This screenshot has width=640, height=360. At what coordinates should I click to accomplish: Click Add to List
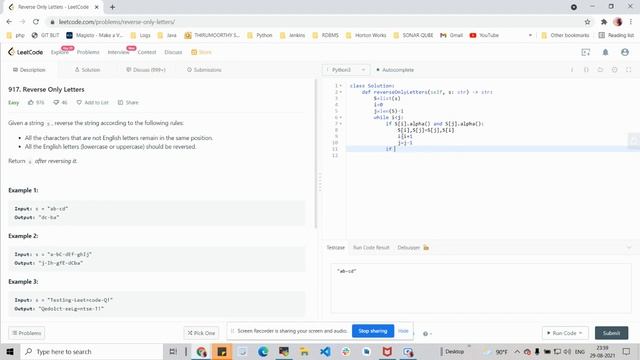93,102
